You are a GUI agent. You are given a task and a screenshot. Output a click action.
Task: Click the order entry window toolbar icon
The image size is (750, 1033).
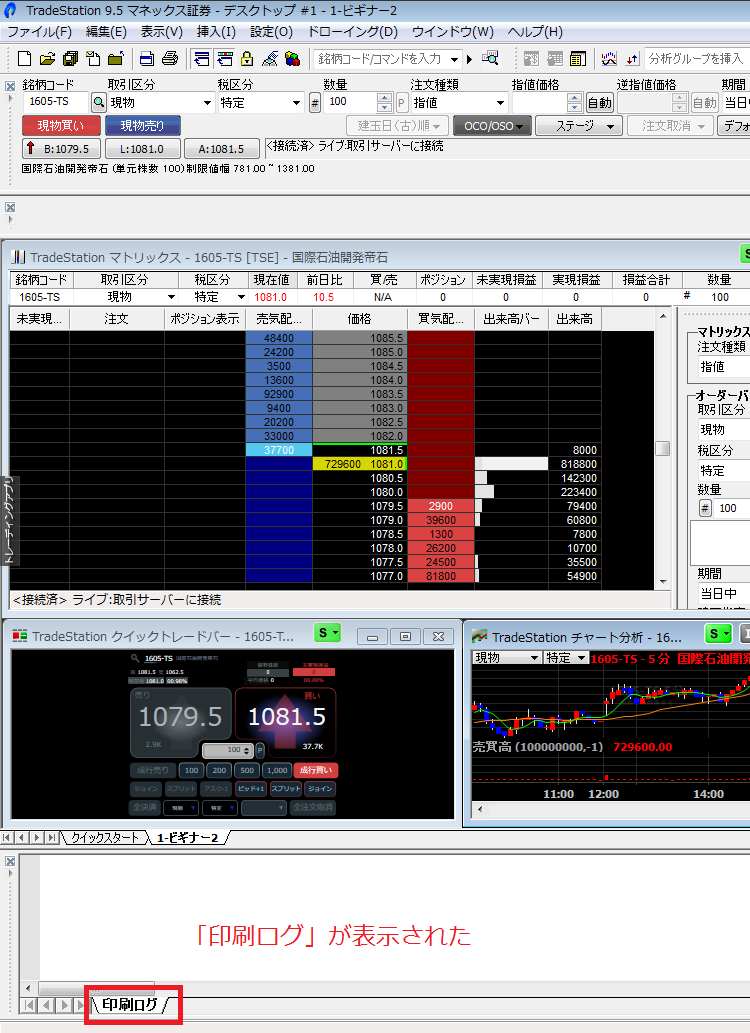[202, 59]
